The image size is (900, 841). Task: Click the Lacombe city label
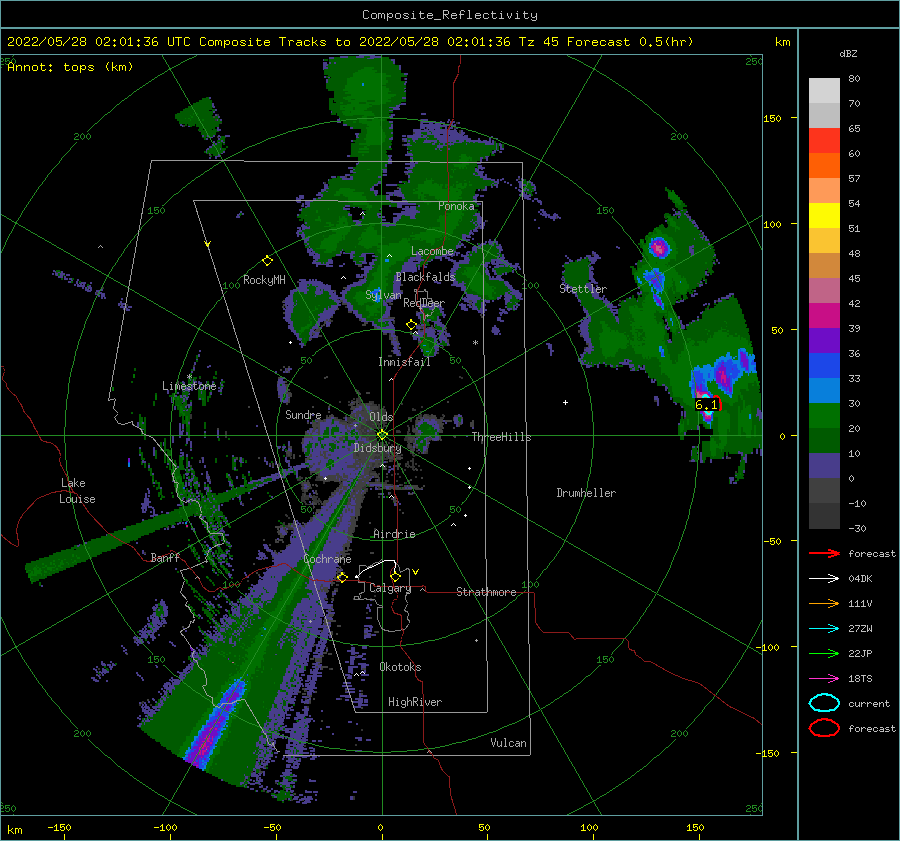click(432, 251)
